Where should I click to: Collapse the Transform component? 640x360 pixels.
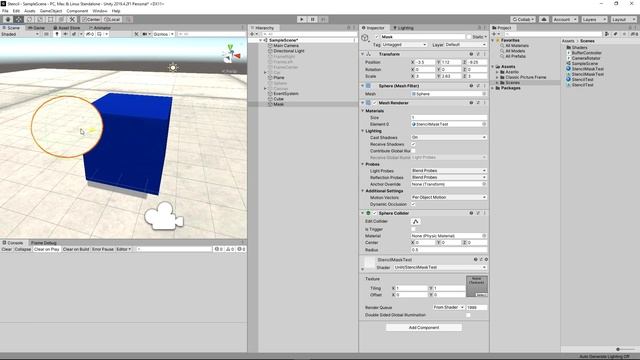pos(362,54)
